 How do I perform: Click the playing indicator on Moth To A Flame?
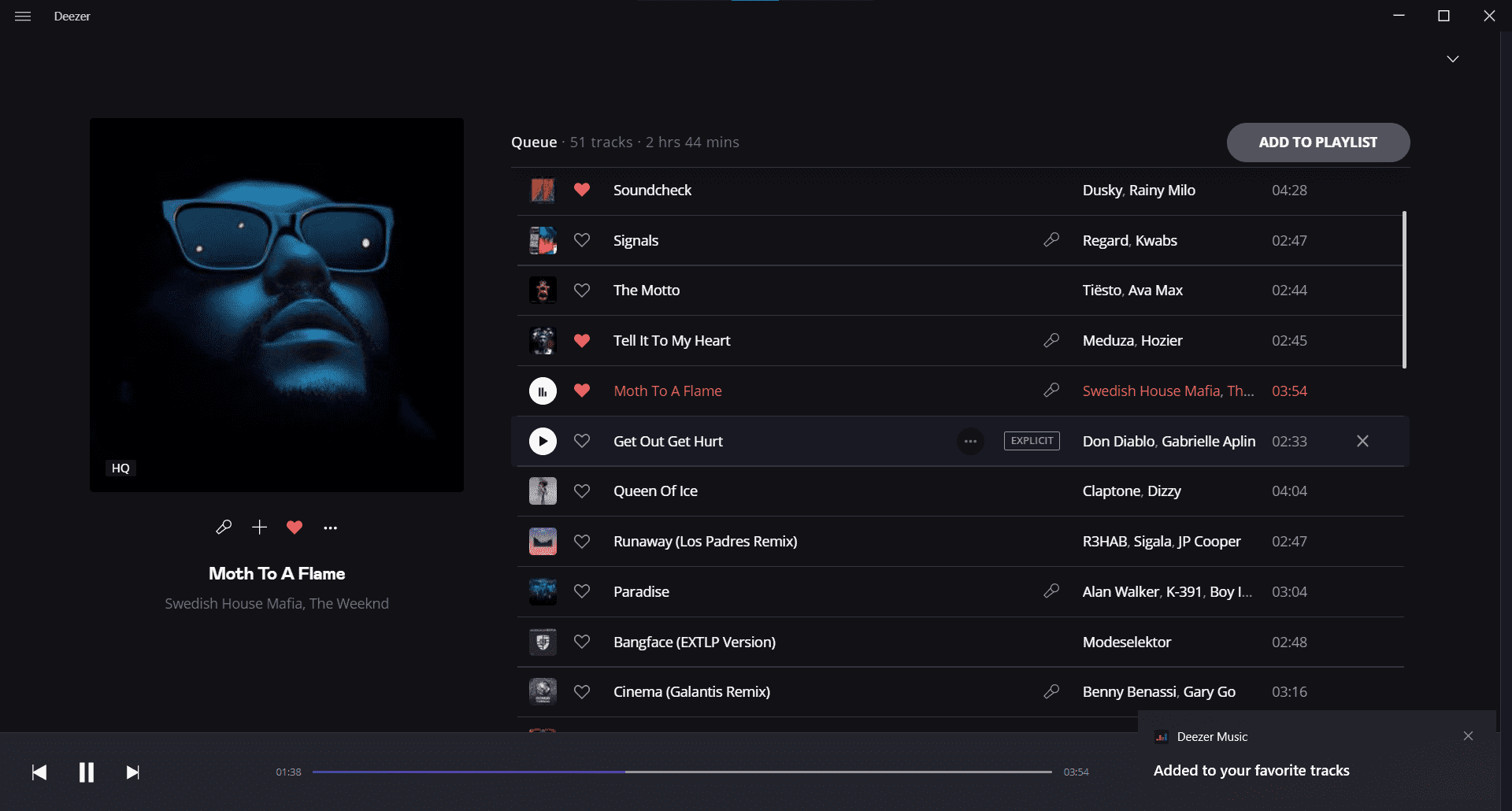point(543,391)
